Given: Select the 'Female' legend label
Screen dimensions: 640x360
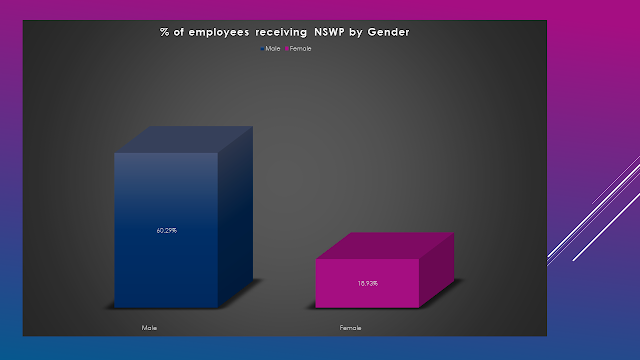Looking at the screenshot, I should coord(300,49).
